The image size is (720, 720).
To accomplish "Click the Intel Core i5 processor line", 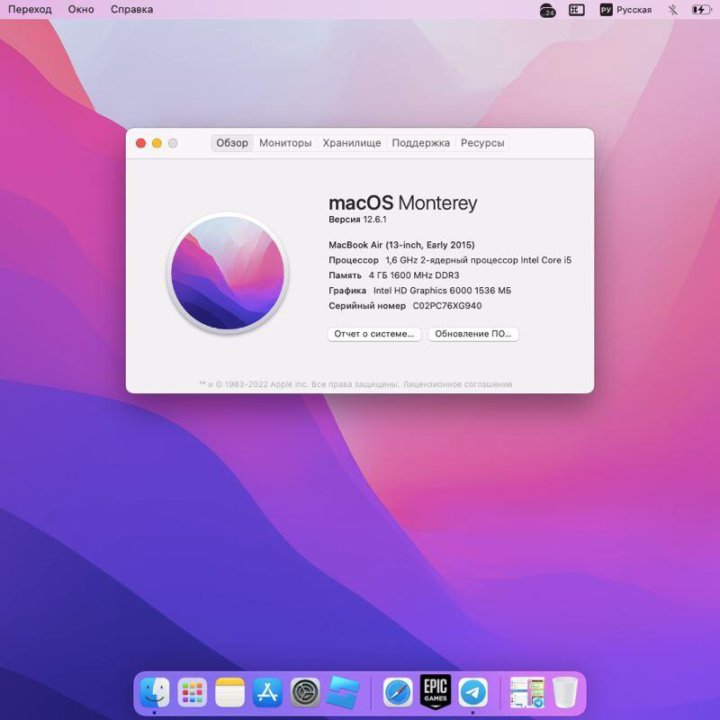I will point(450,260).
